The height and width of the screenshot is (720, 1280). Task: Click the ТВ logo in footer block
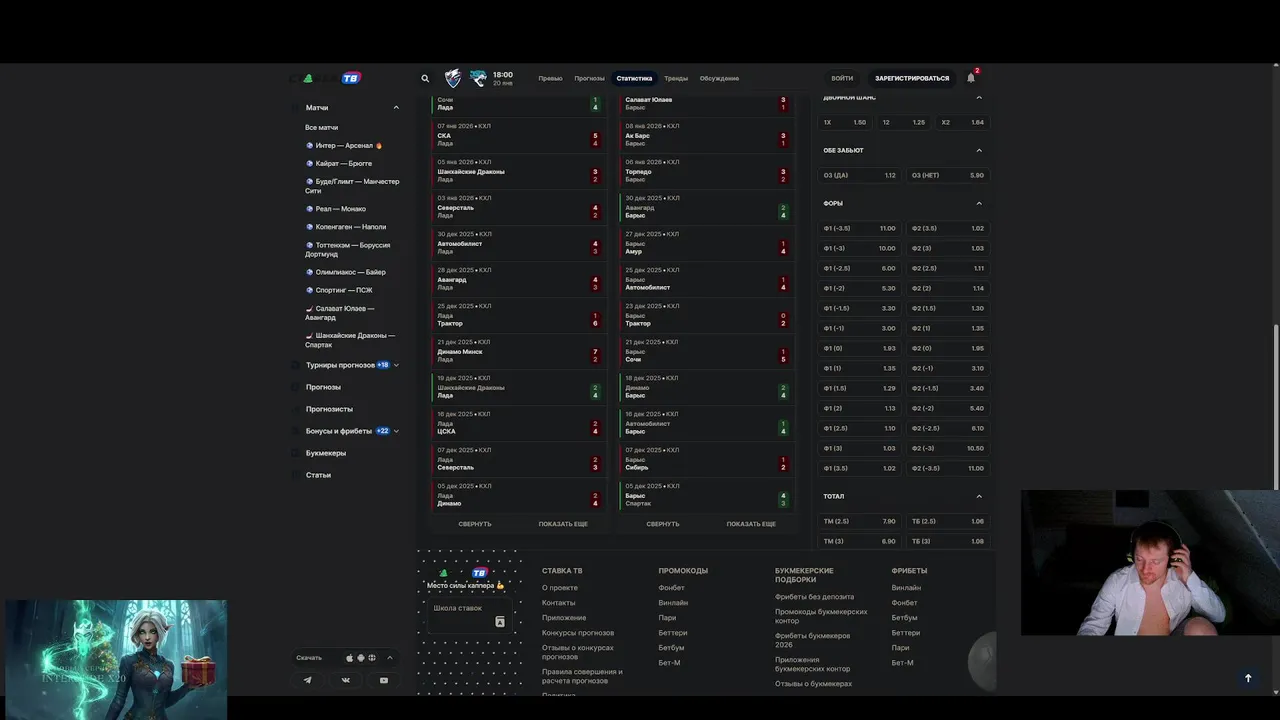[x=479, y=573]
